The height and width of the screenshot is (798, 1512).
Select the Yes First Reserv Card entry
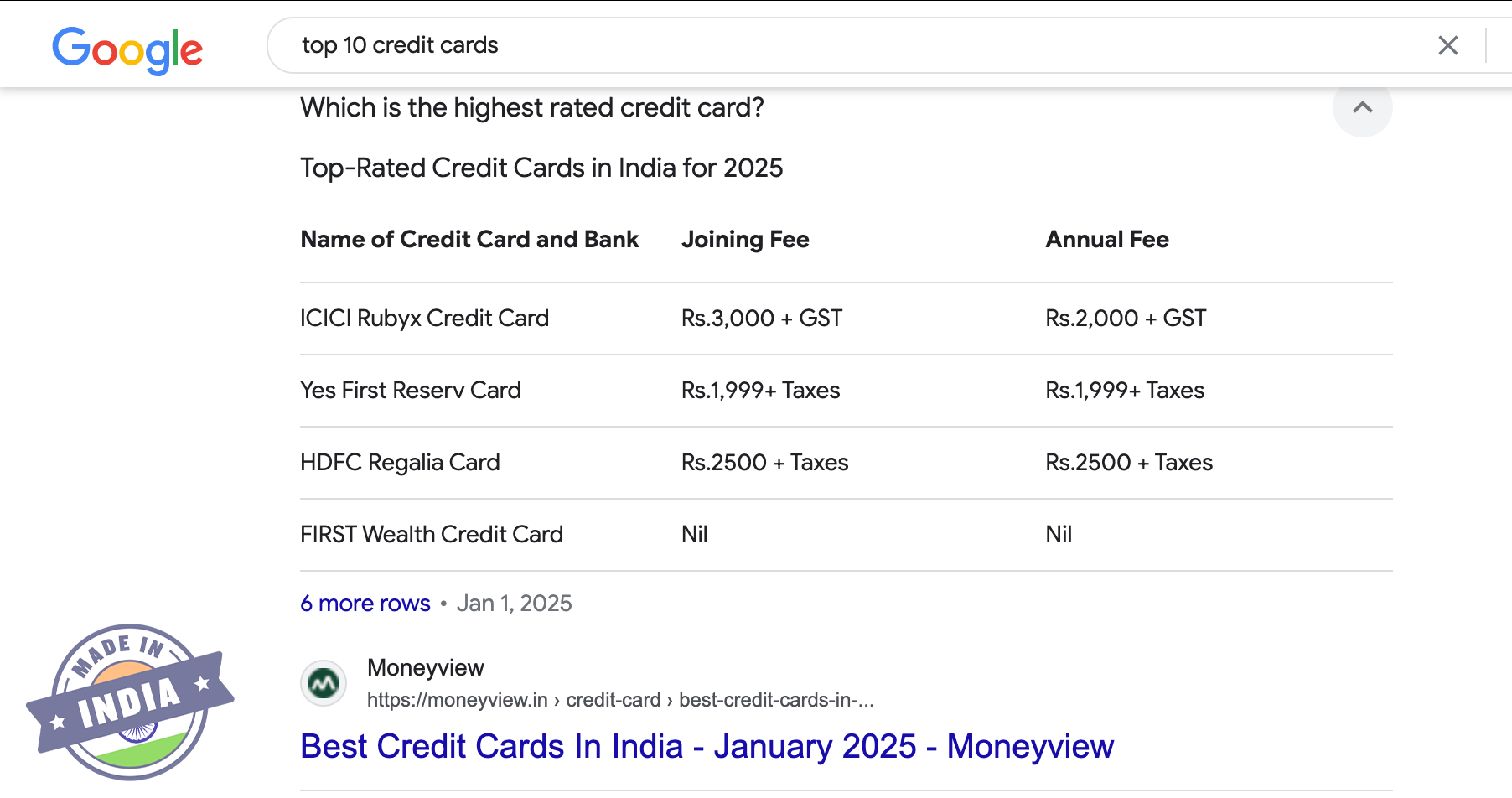(411, 391)
